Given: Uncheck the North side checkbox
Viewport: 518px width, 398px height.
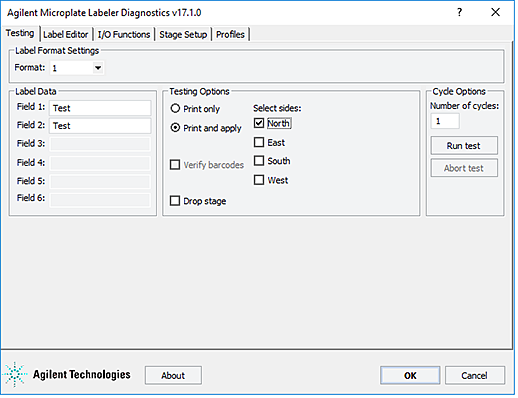Looking at the screenshot, I should (259, 123).
